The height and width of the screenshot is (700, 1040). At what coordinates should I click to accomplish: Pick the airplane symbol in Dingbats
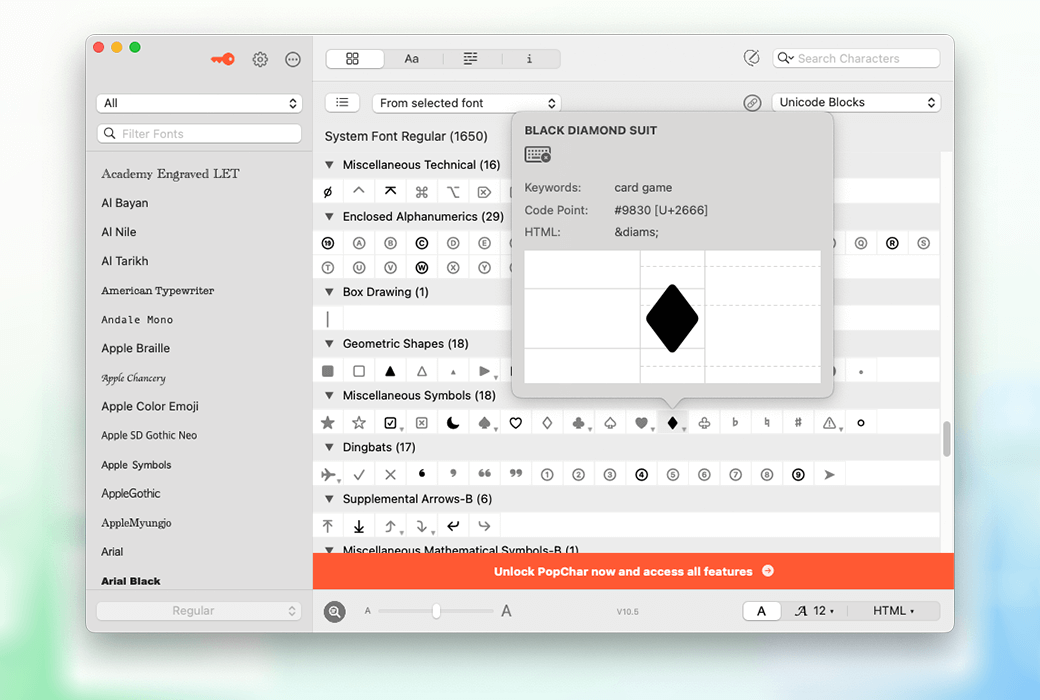(x=328, y=475)
